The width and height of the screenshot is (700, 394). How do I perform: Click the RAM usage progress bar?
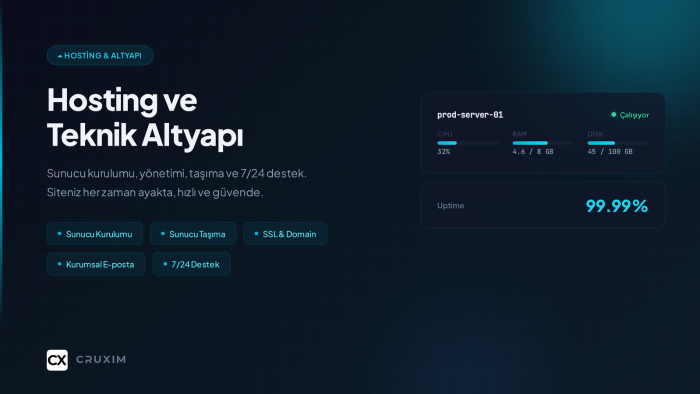pos(543,143)
